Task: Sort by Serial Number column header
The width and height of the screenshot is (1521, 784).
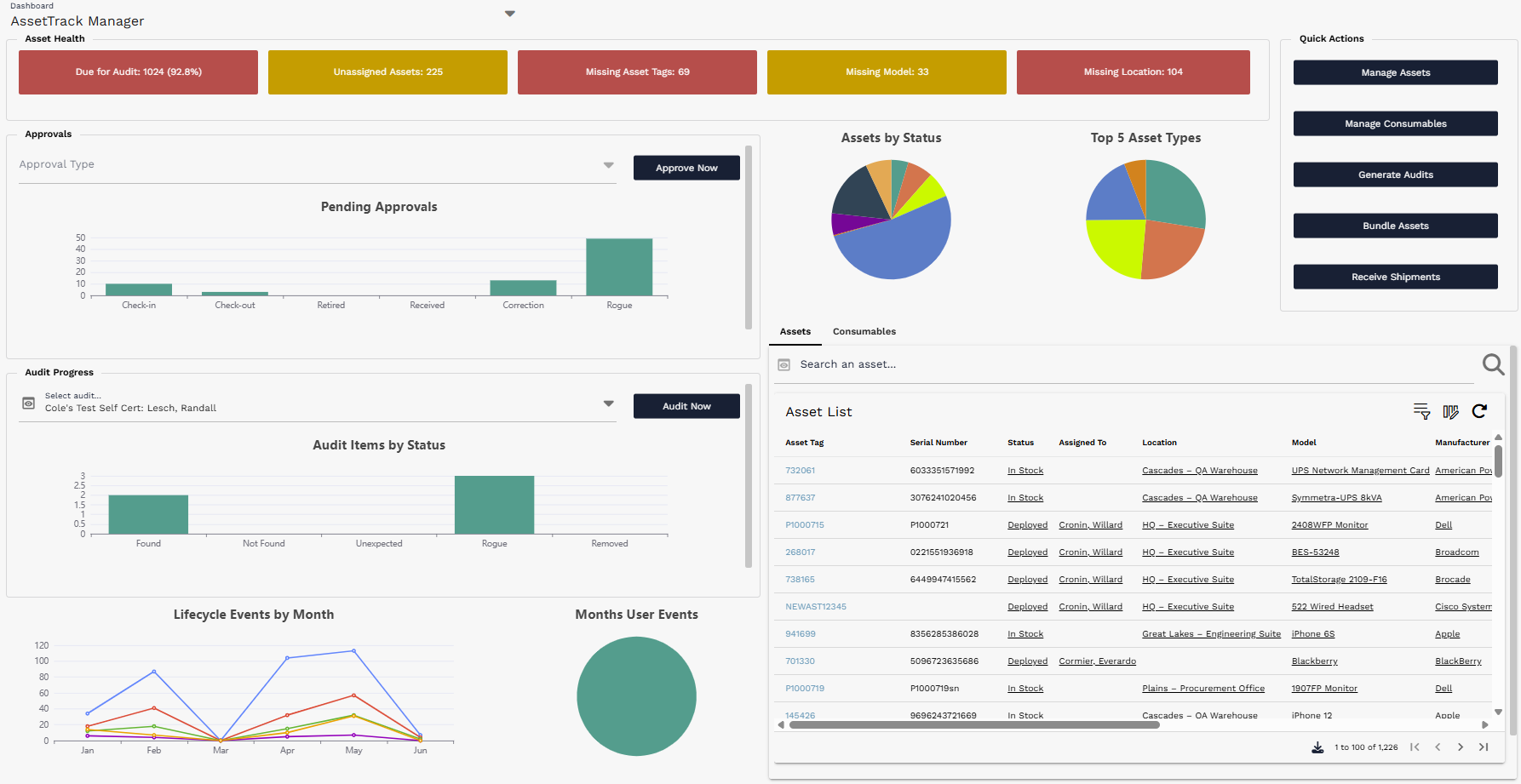Action: tap(938, 443)
